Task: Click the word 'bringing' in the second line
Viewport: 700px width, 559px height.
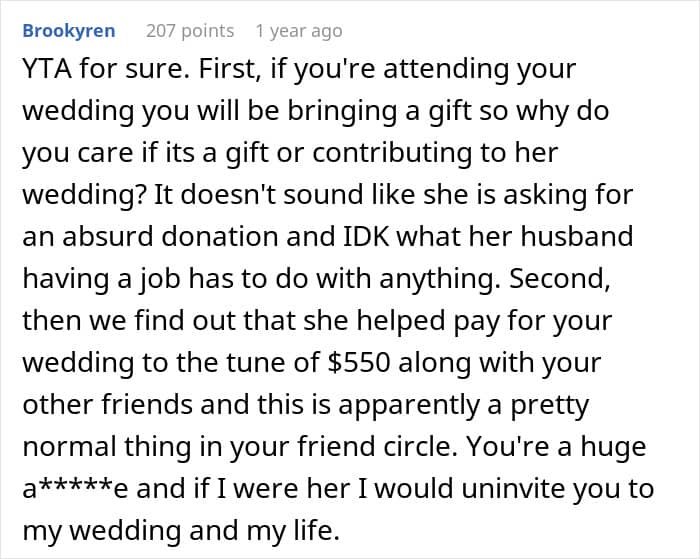Action: [342, 111]
